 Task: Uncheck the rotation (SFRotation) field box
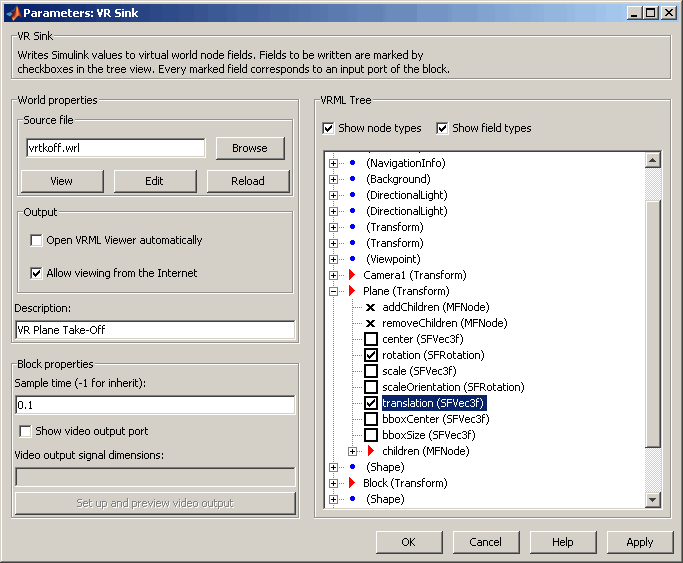[x=371, y=355]
